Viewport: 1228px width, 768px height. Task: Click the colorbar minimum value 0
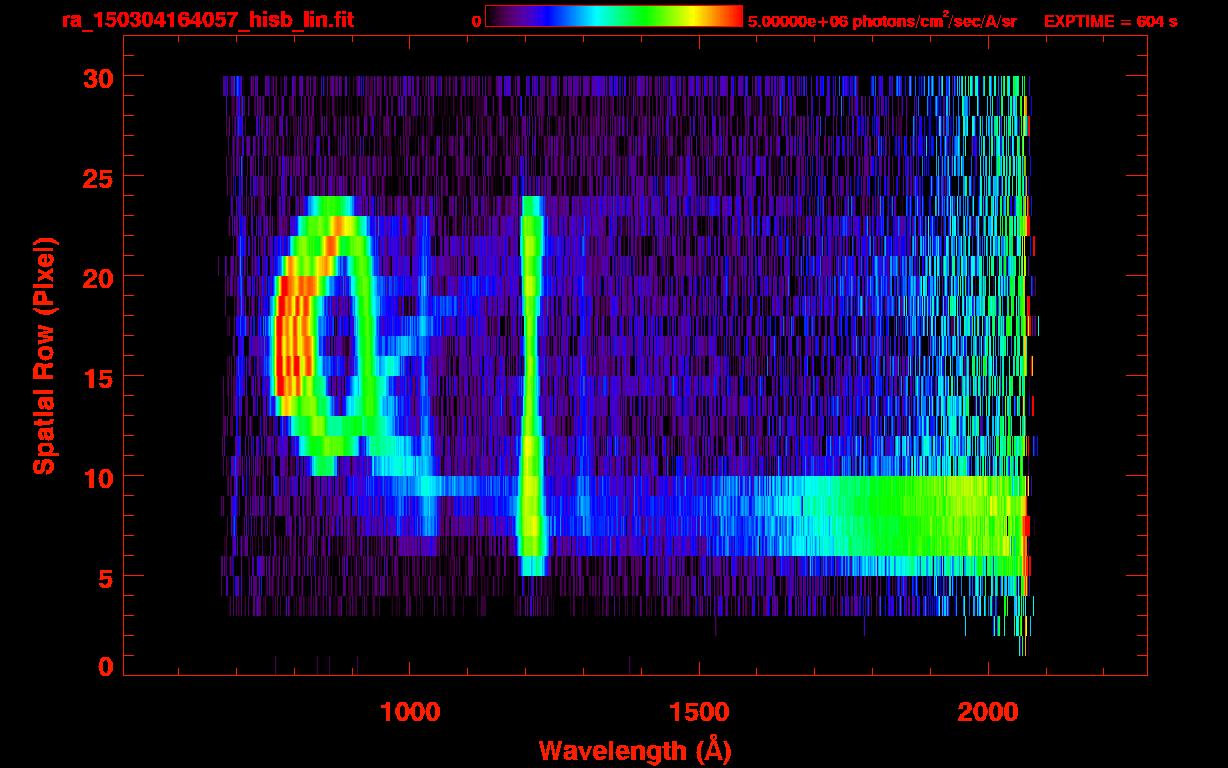point(476,21)
